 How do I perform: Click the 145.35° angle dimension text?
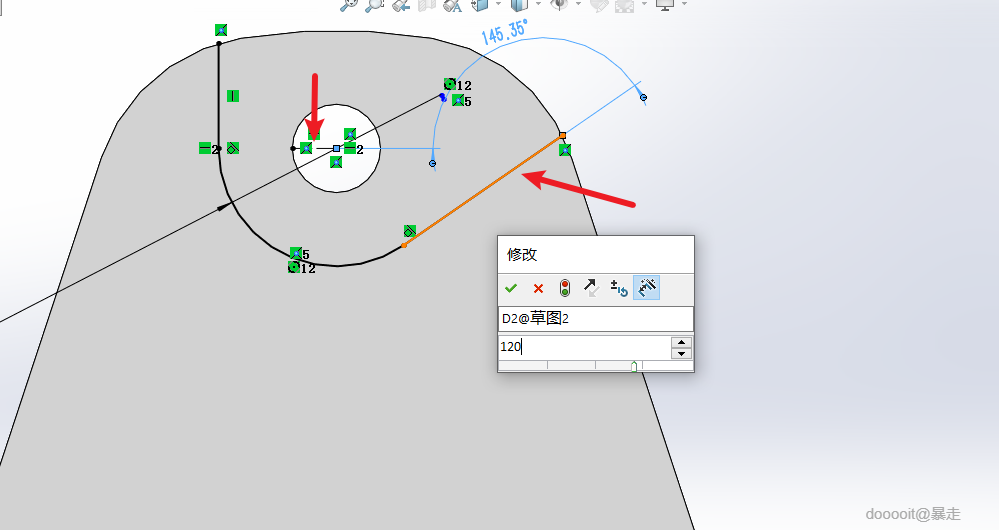point(505,32)
